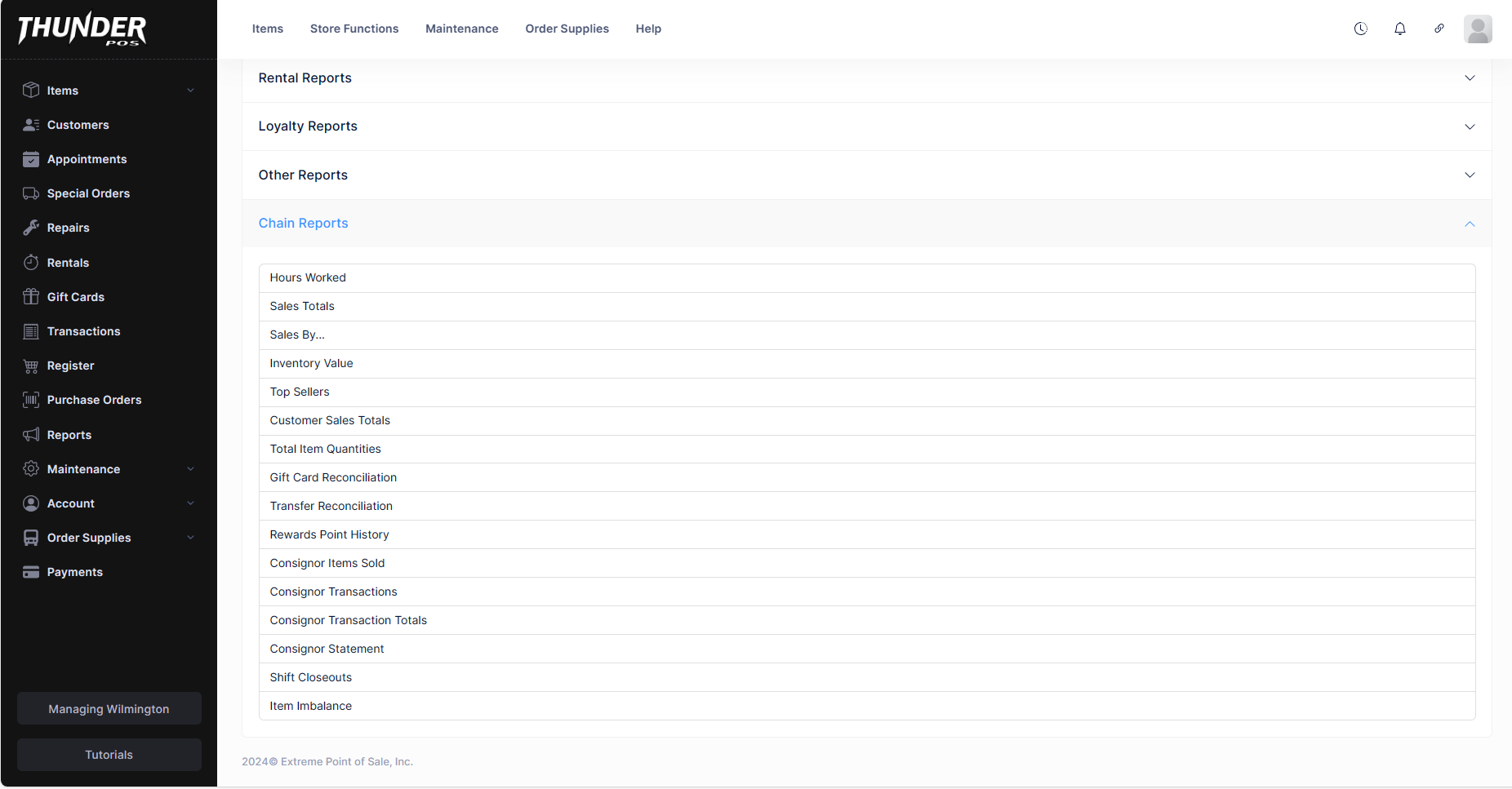This screenshot has height=789, width=1512.
Task: Click the link chain icon
Action: pyautogui.click(x=1439, y=29)
